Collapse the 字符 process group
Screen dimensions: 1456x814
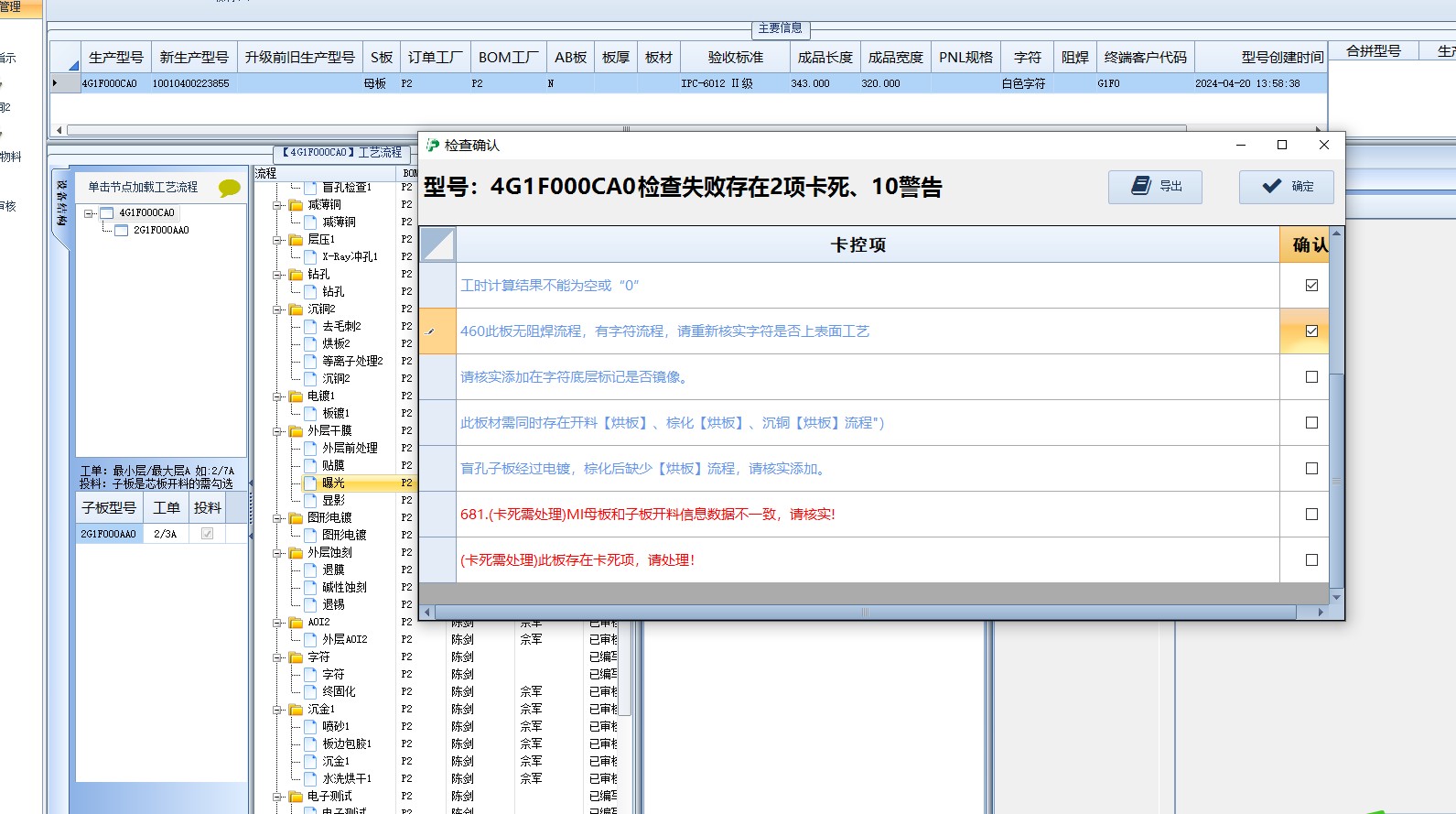(277, 657)
